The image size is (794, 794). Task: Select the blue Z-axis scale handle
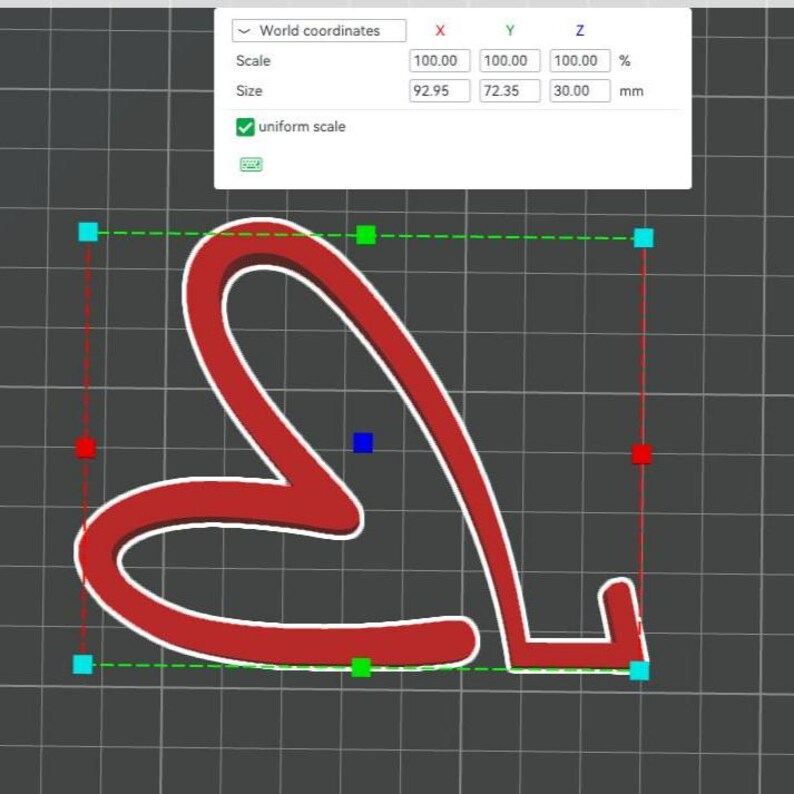click(363, 443)
